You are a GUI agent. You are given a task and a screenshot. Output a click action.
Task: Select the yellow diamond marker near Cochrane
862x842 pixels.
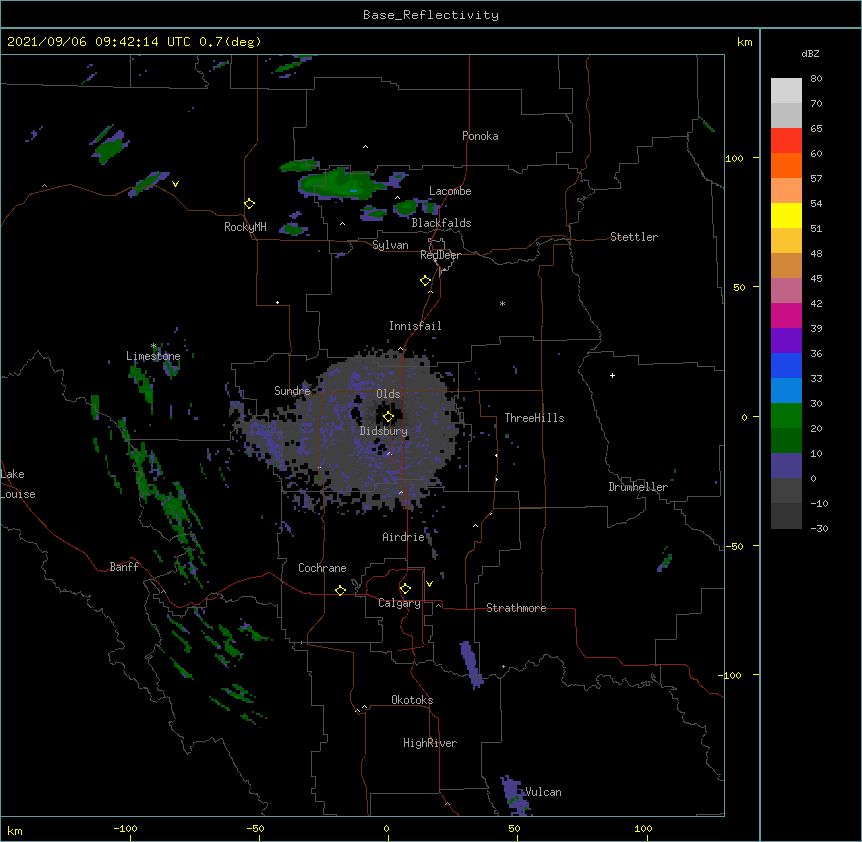pyautogui.click(x=340, y=590)
